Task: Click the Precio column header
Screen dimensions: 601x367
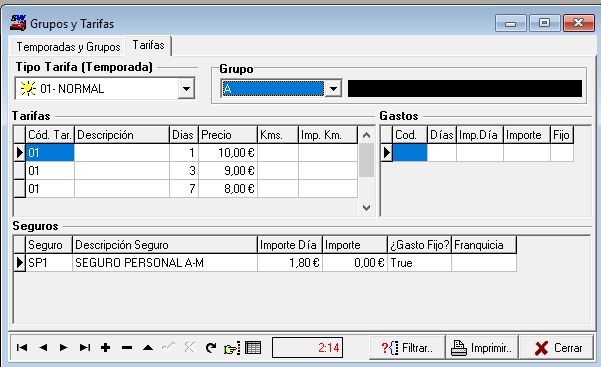Action: [x=228, y=135]
